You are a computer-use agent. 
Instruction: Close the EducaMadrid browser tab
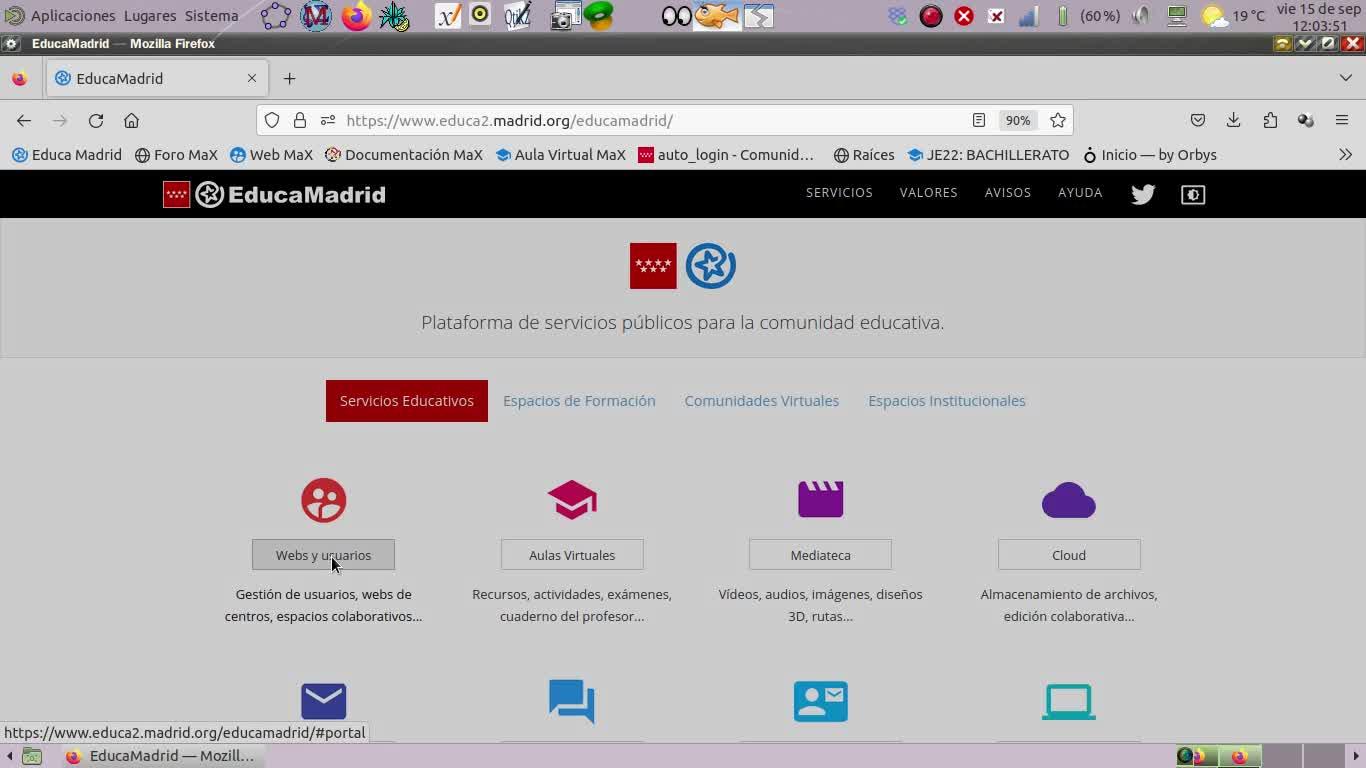pyautogui.click(x=252, y=78)
